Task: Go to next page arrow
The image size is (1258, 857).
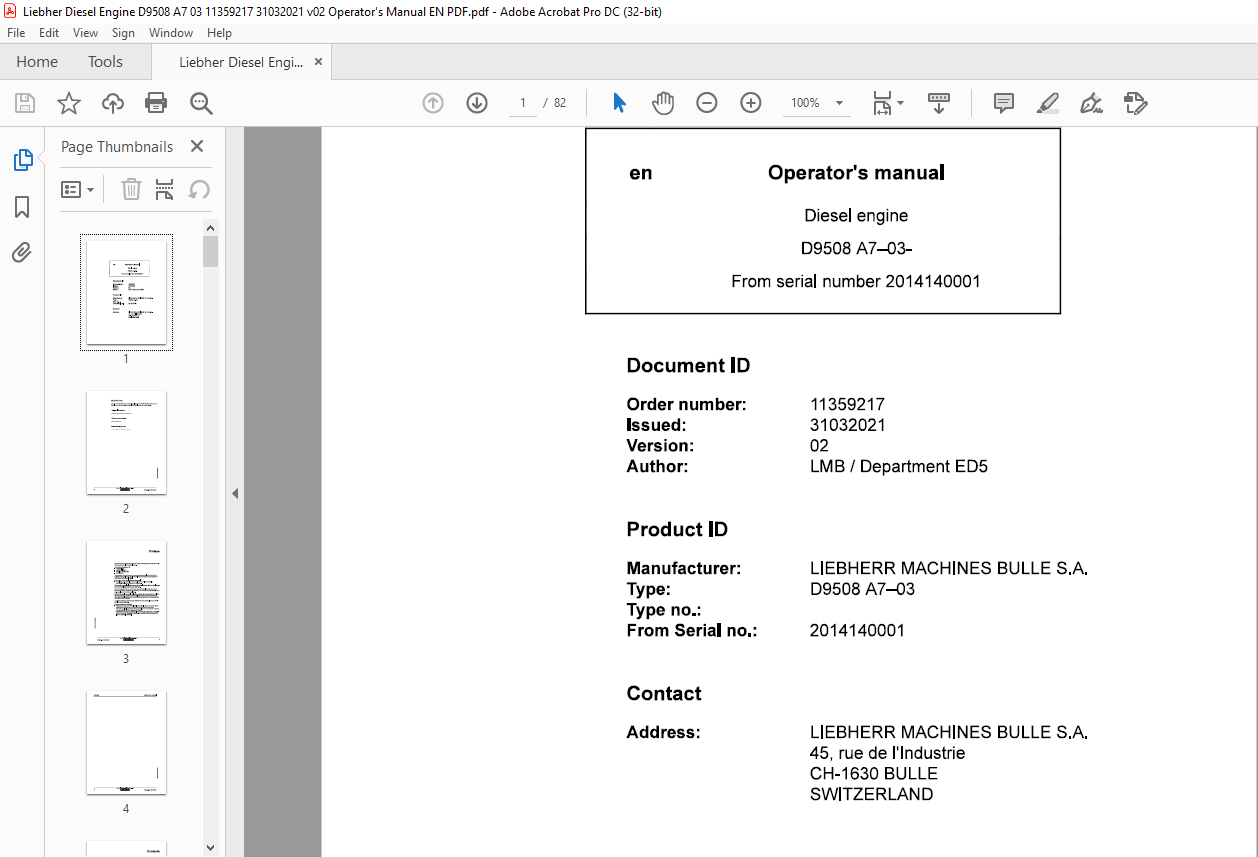Action: click(477, 103)
